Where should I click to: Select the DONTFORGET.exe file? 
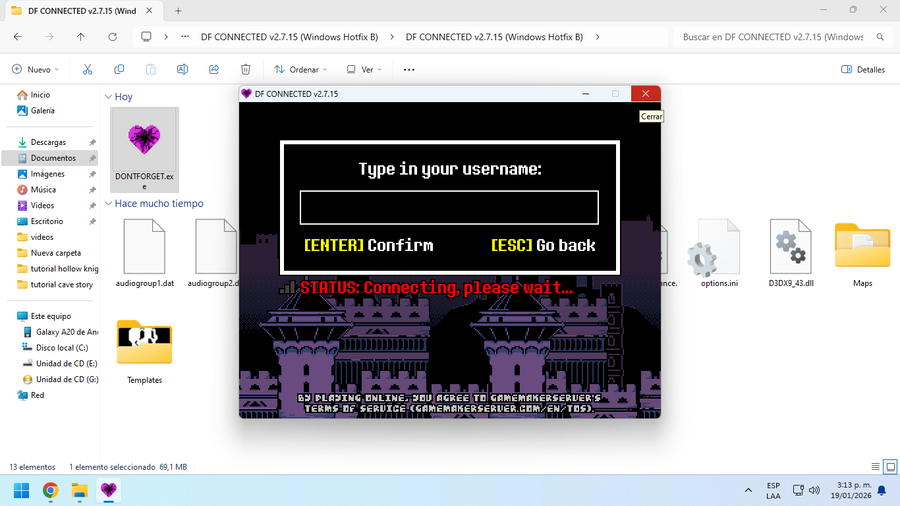(x=144, y=149)
